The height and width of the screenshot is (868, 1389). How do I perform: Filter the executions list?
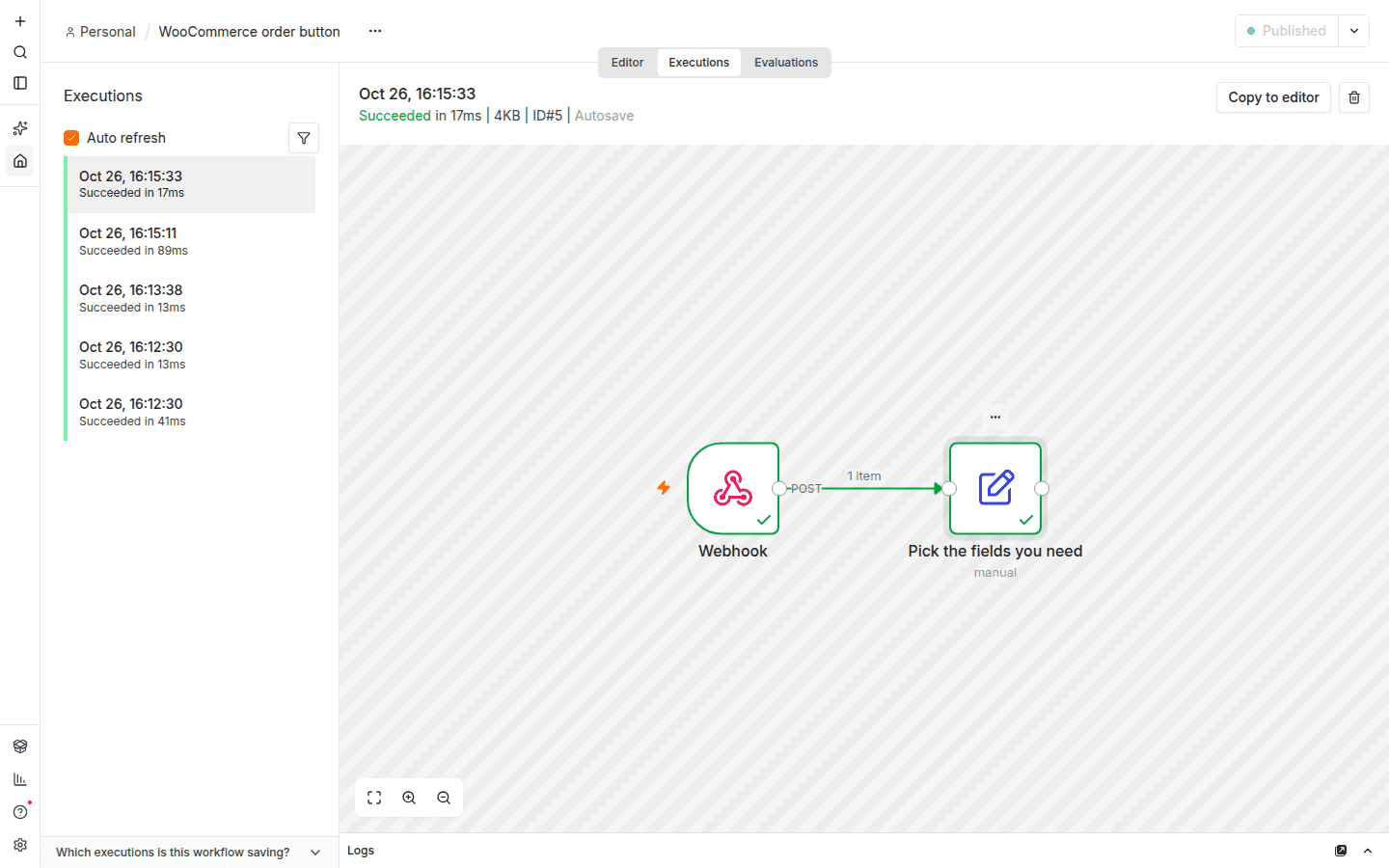coord(304,138)
